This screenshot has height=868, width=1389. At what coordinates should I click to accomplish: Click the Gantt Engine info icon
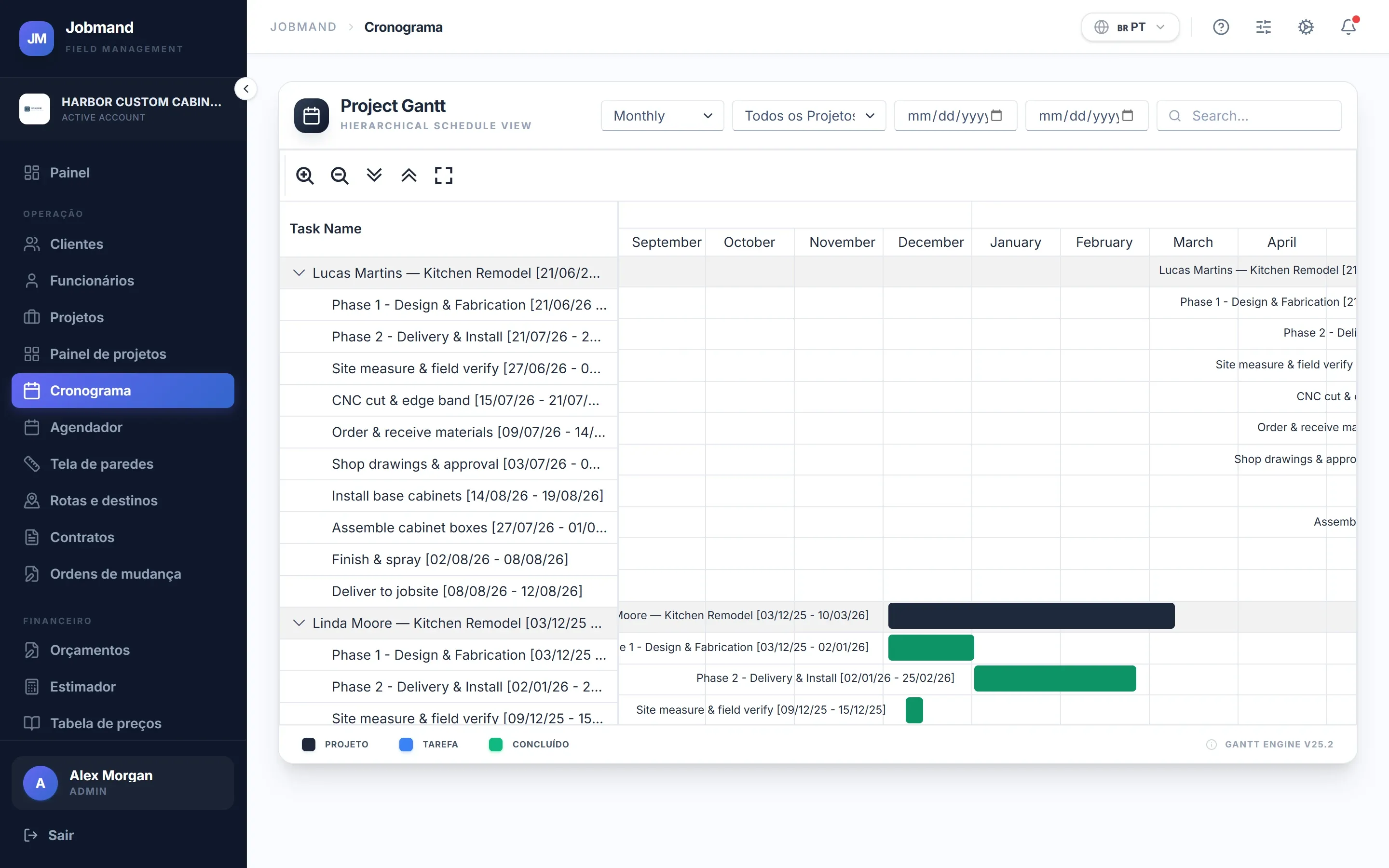tap(1211, 744)
